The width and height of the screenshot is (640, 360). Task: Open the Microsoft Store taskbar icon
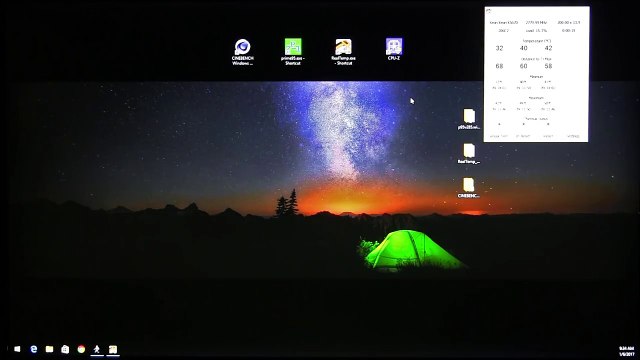tap(65, 349)
